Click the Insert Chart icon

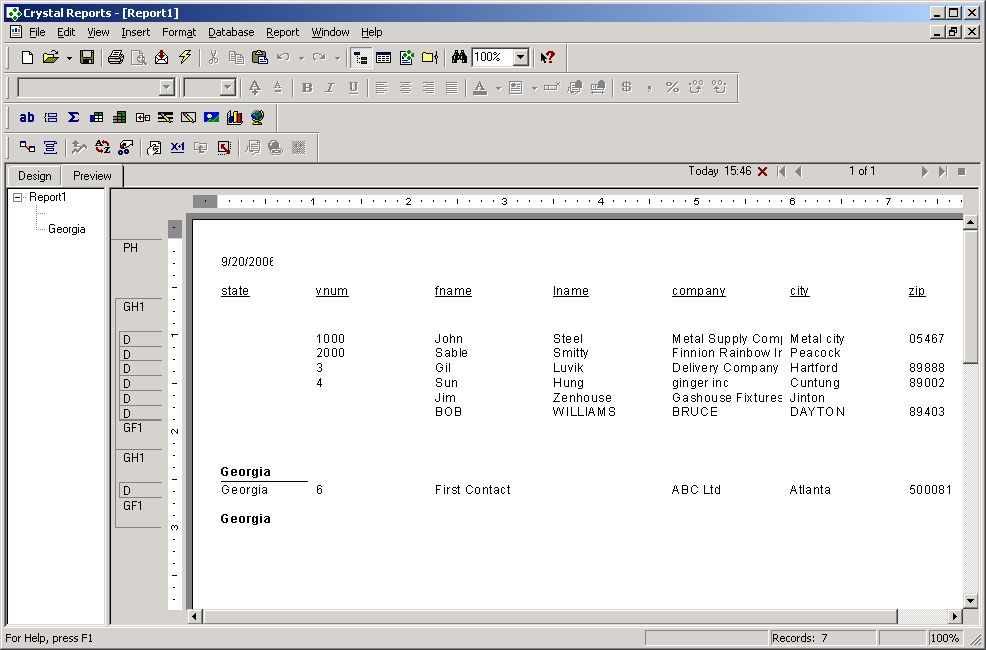[x=235, y=117]
